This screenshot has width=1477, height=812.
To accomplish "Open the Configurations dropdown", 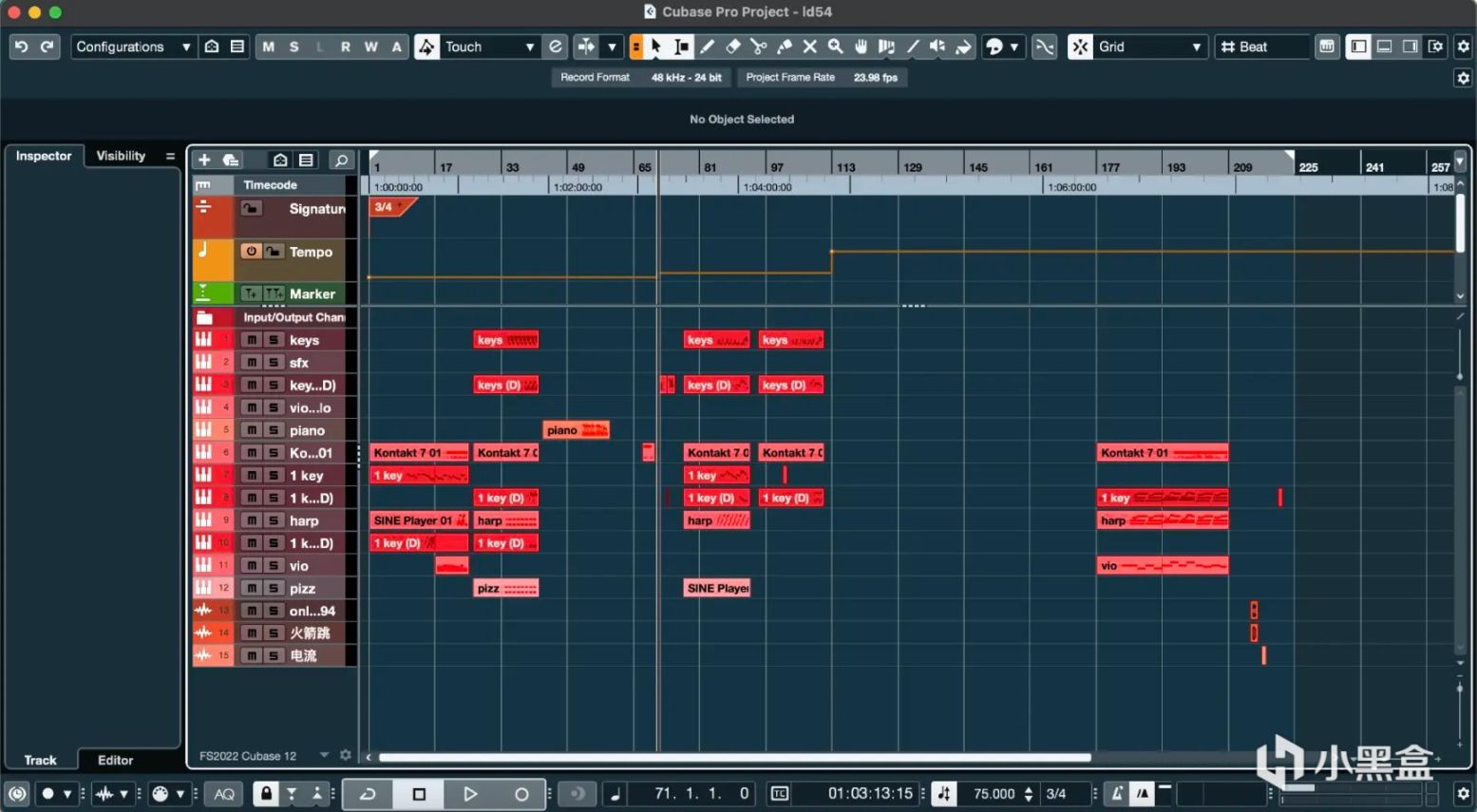I will [x=133, y=47].
